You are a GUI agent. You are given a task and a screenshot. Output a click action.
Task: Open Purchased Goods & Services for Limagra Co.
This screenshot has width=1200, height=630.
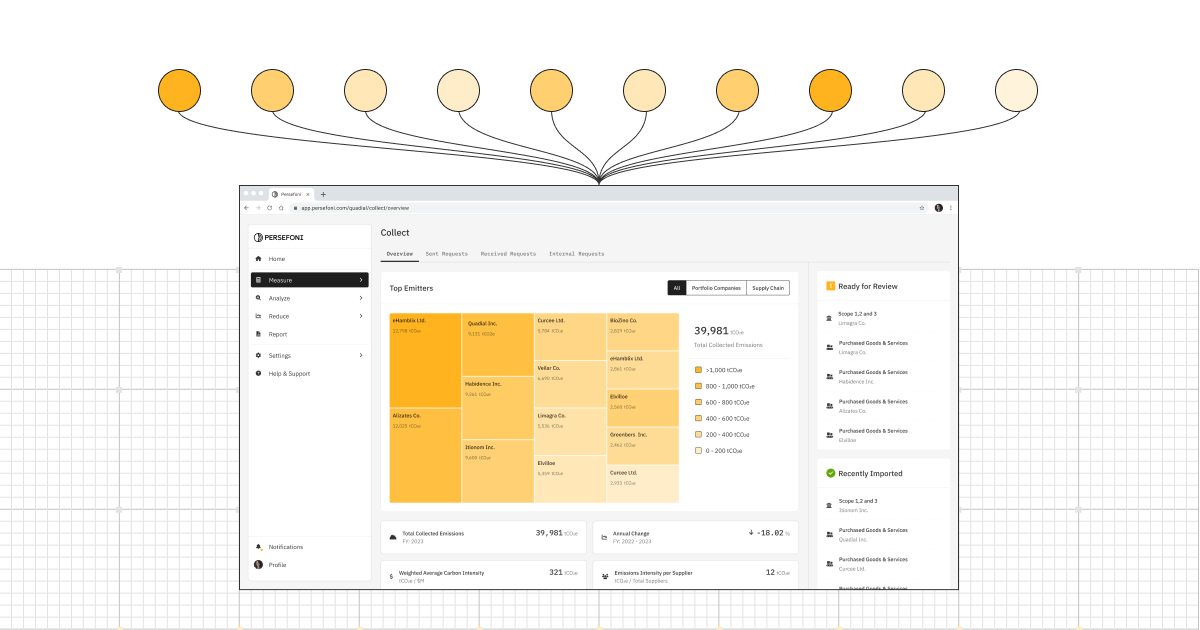pos(883,347)
